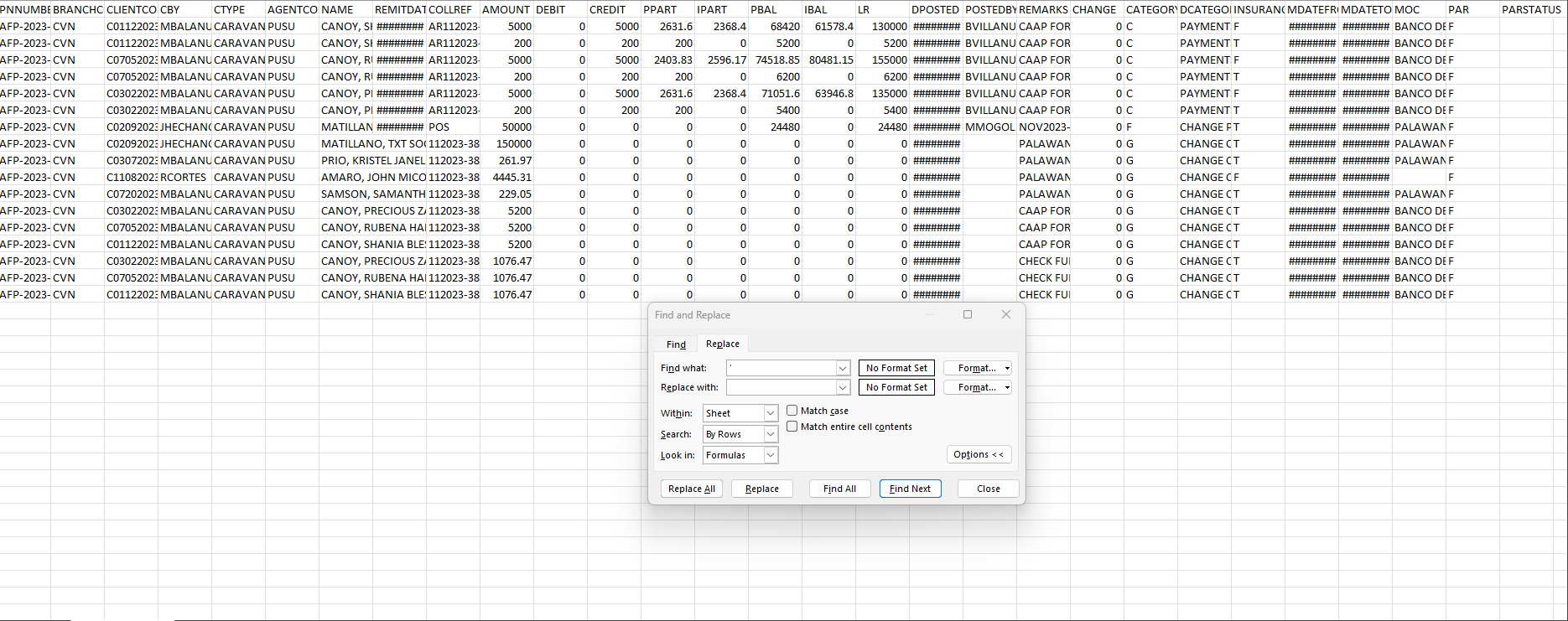This screenshot has width=1568, height=621.
Task: Open the Within dropdown set to Sheet
Action: click(x=771, y=413)
